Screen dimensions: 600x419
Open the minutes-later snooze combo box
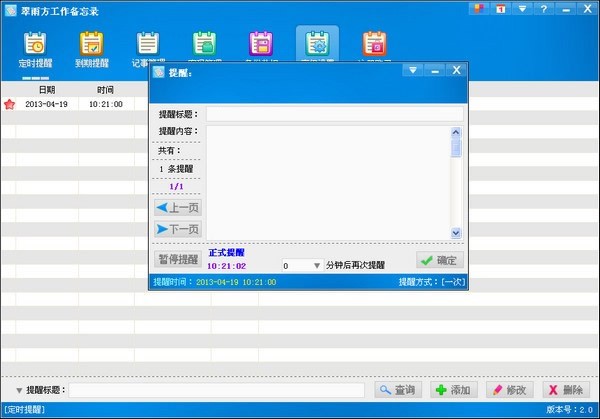click(x=302, y=266)
